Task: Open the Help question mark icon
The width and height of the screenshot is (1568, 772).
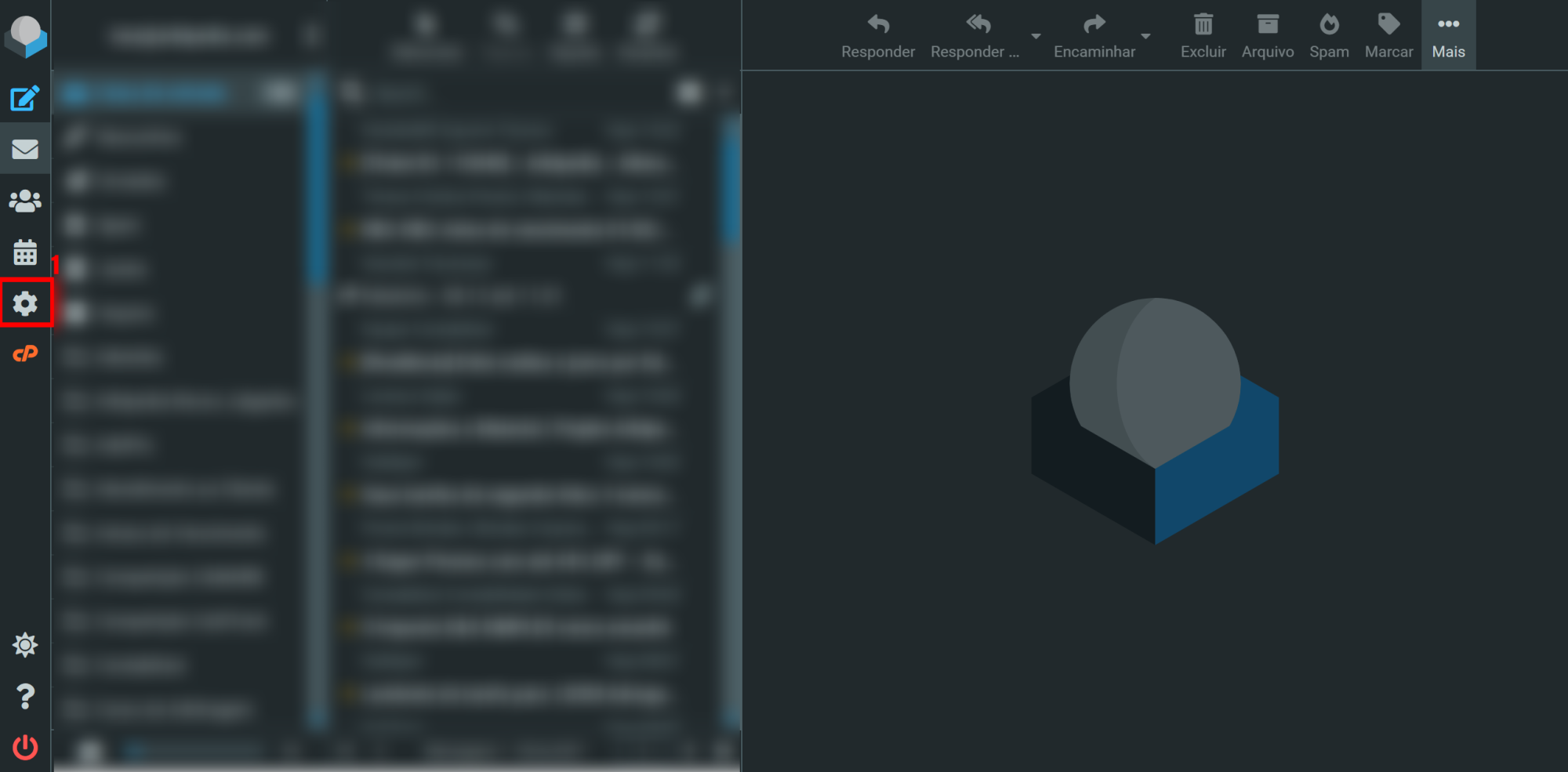Action: tap(25, 696)
